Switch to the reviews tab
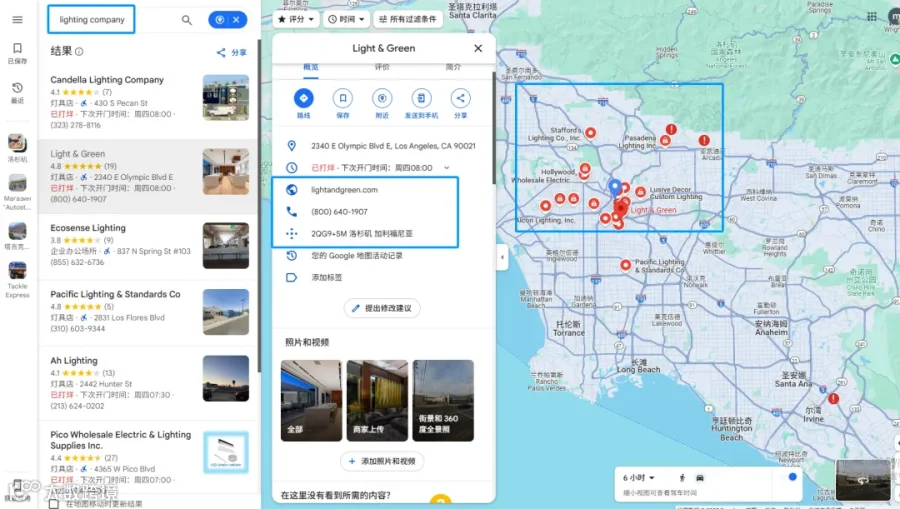This screenshot has height=509, width=900. (x=382, y=67)
